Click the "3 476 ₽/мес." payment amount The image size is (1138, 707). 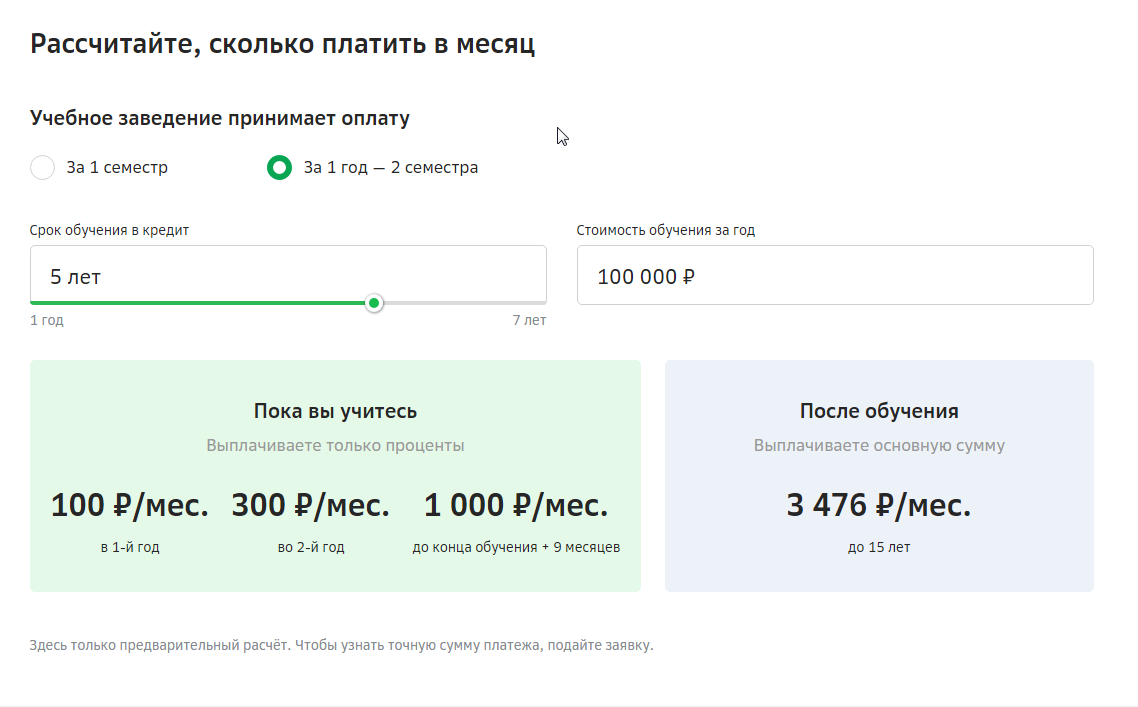878,505
